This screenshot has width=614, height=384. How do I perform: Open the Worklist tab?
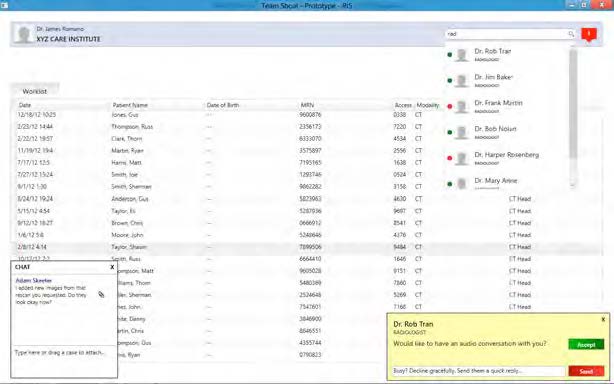[x=35, y=91]
